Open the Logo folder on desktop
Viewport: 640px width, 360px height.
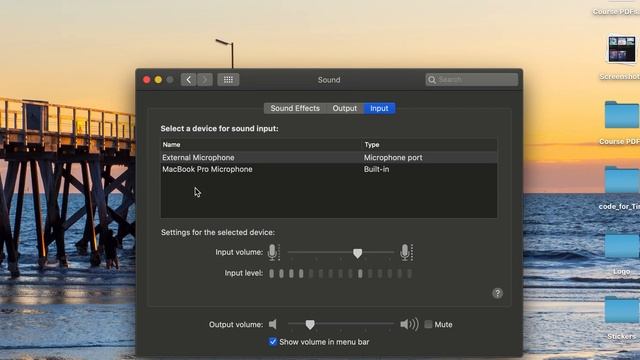[622, 245]
